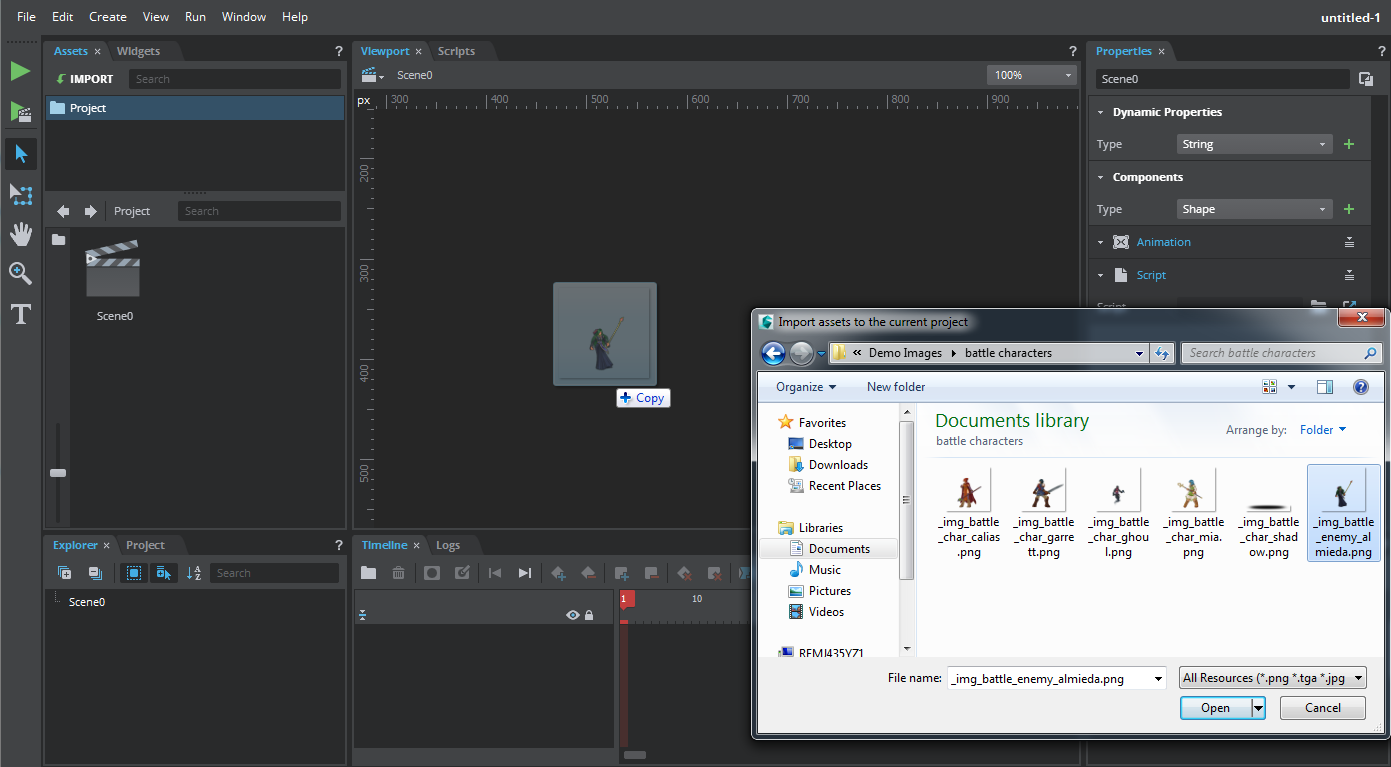Add a keyframe with the diamond-plus icon
Image resolution: width=1391 pixels, height=767 pixels.
click(x=558, y=573)
